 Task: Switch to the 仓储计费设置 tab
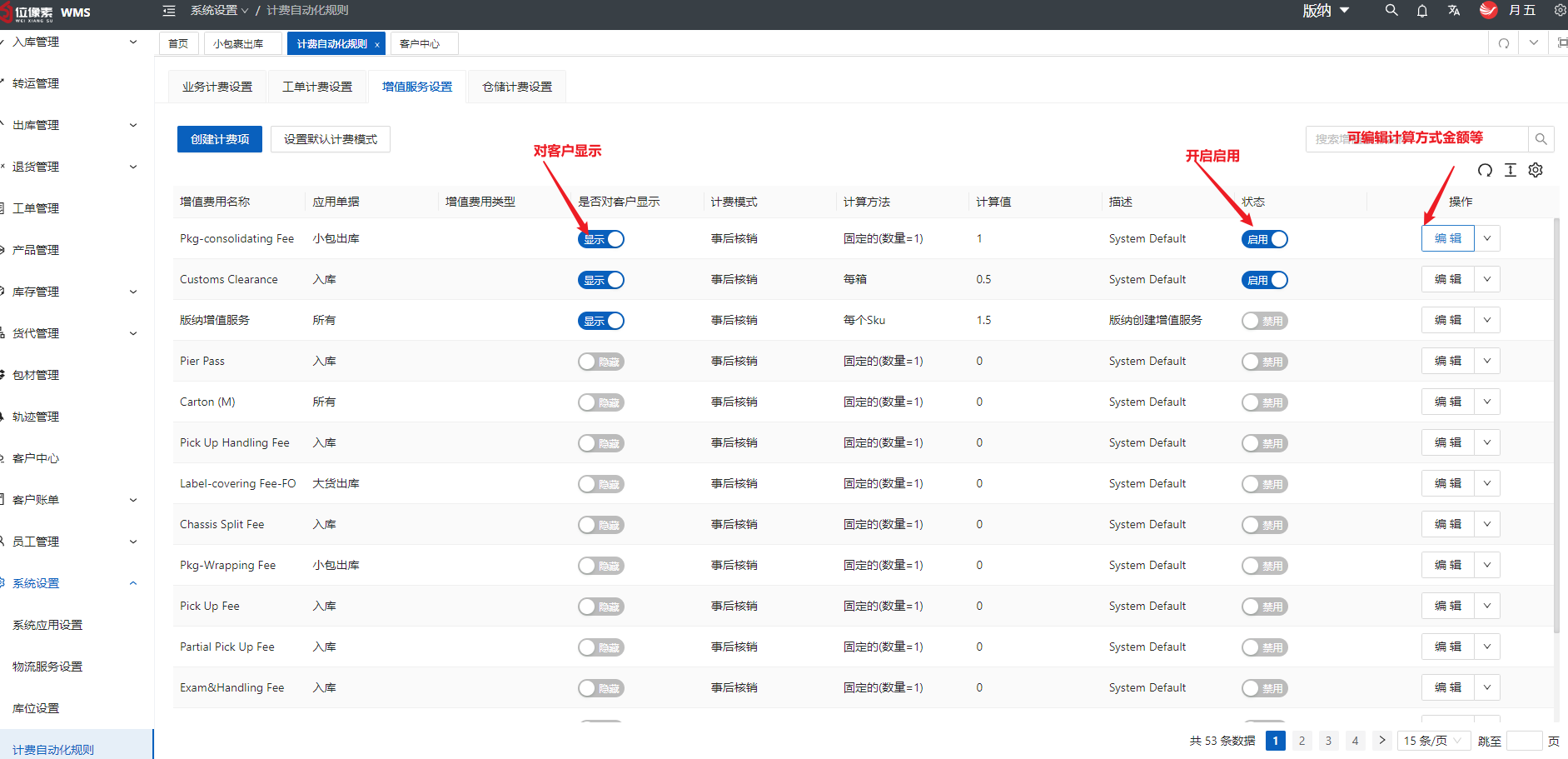click(x=517, y=87)
